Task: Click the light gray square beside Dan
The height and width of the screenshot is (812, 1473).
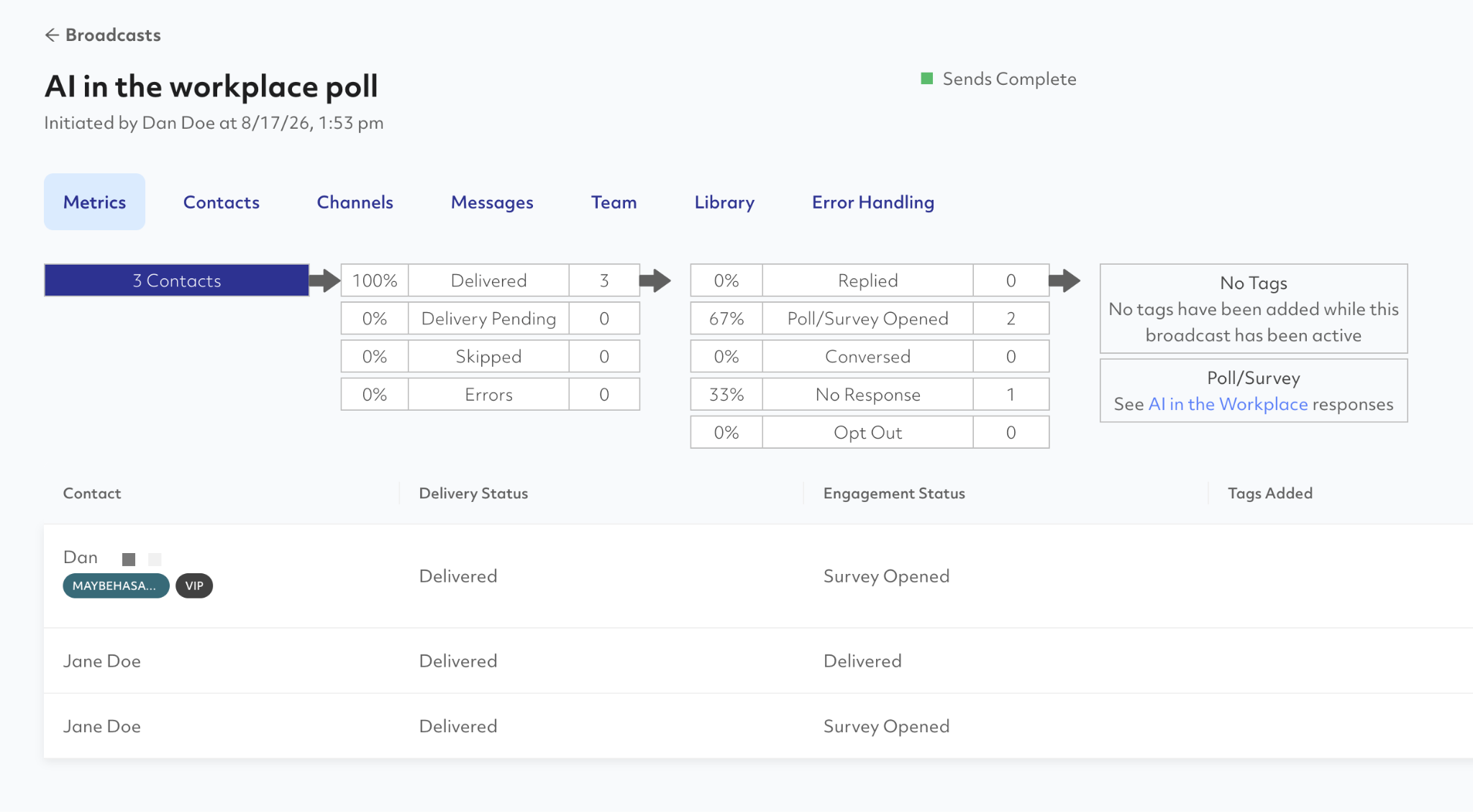Action: [155, 559]
